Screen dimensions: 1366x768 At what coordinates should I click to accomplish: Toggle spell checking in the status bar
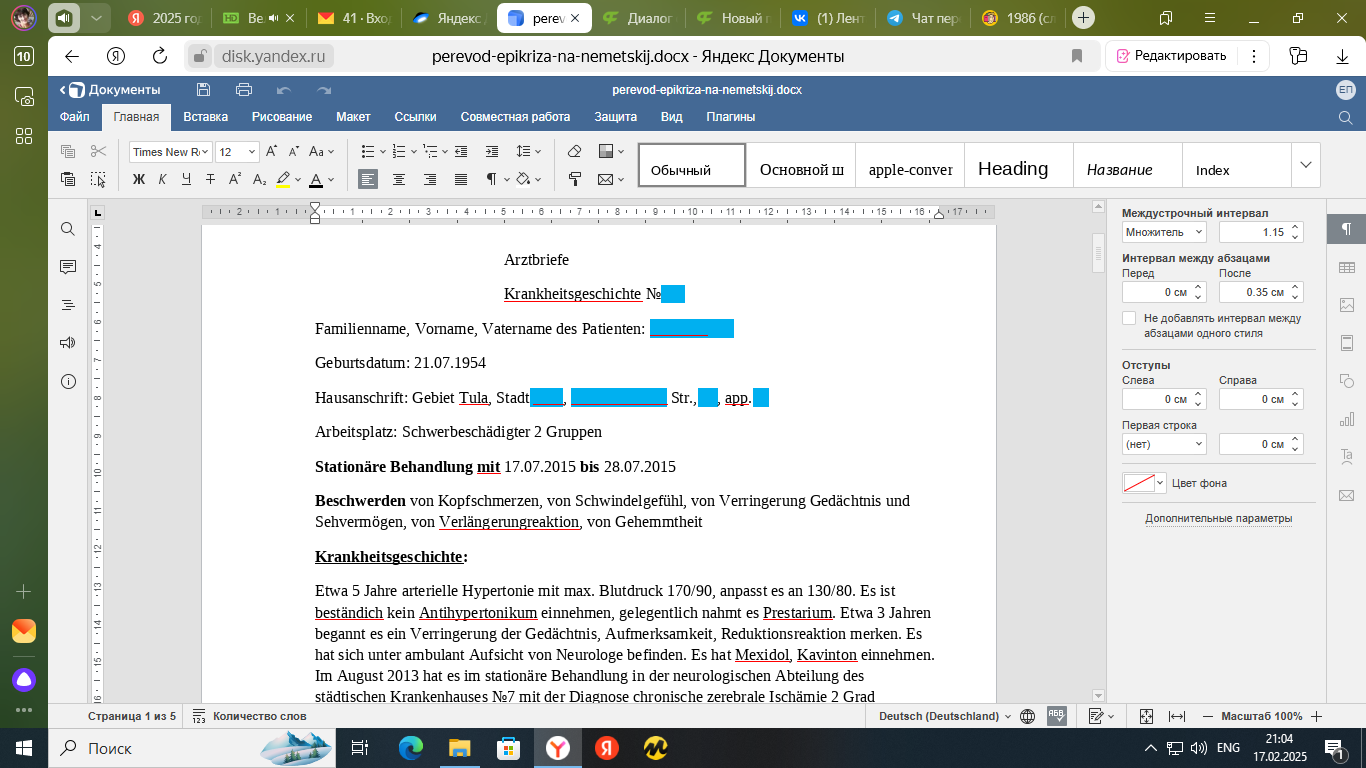coord(1056,716)
